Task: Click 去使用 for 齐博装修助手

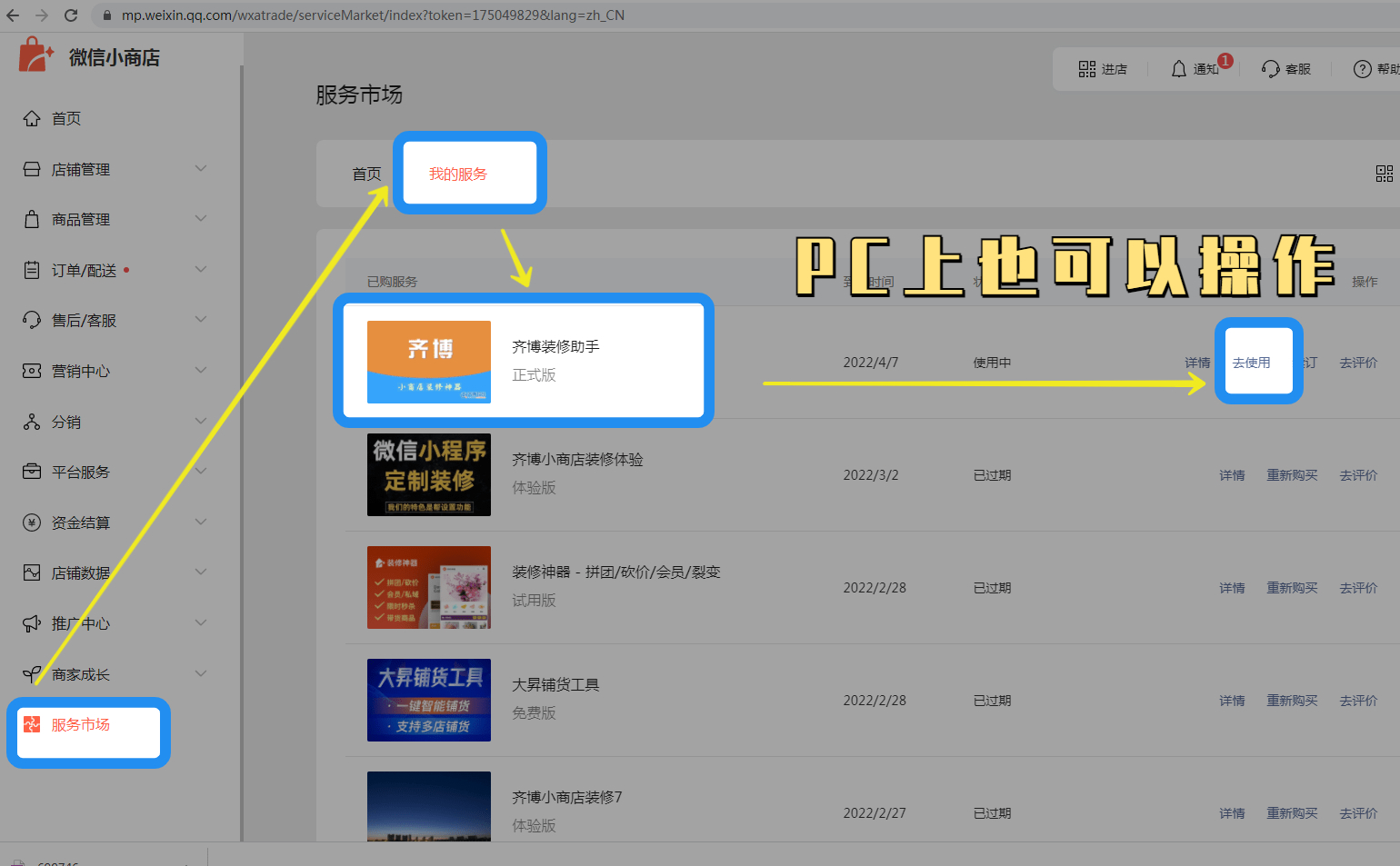Action: (1251, 363)
